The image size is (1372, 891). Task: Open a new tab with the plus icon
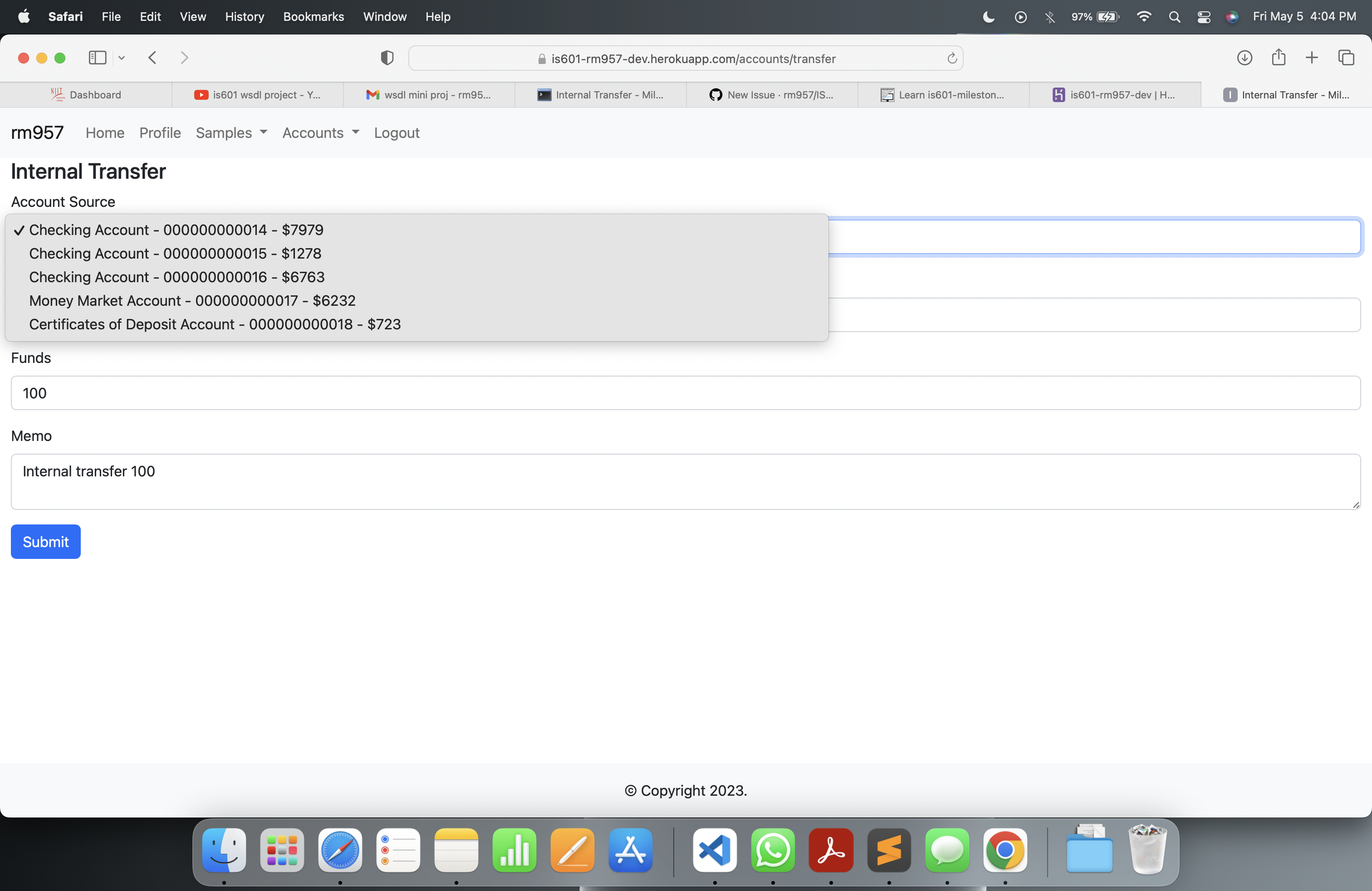tap(1312, 58)
